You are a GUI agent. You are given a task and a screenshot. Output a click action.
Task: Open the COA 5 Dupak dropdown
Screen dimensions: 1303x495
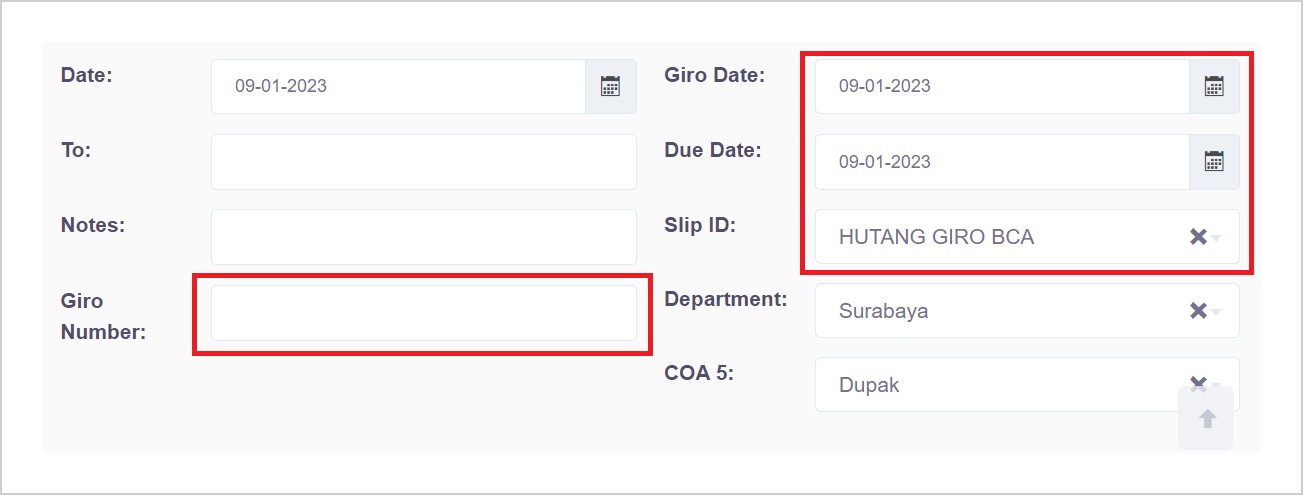pos(1000,385)
